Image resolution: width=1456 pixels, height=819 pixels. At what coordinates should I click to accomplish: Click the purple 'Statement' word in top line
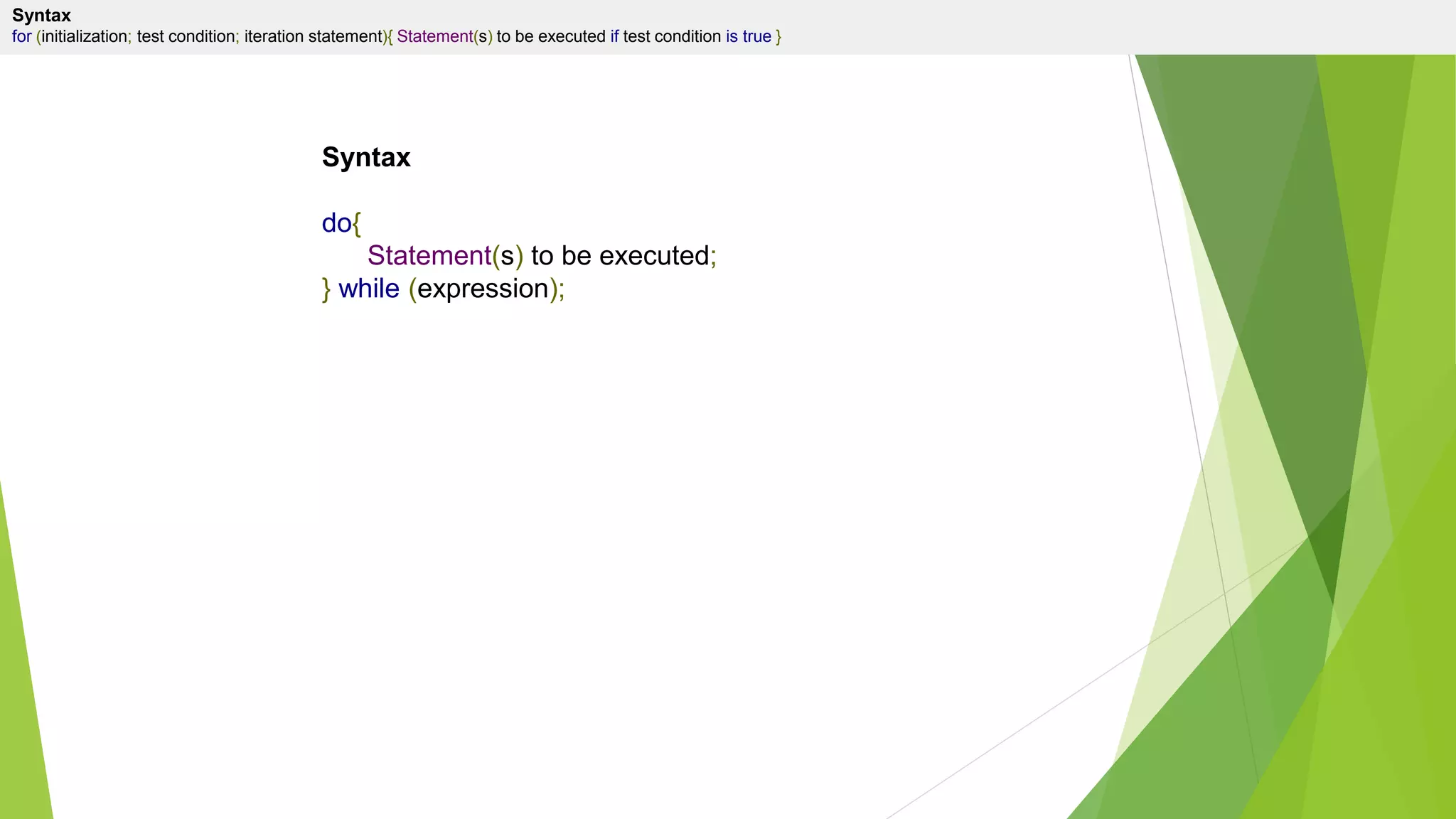[434, 36]
